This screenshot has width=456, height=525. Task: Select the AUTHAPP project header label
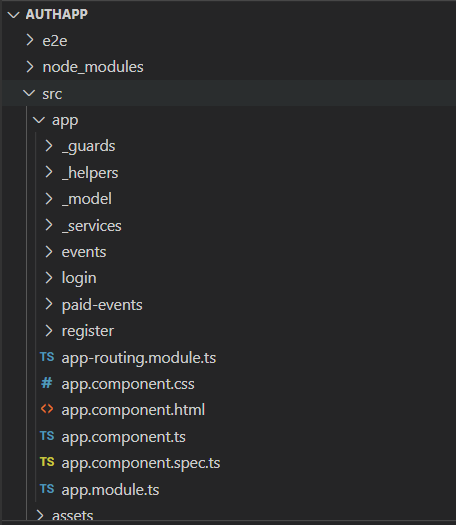(x=57, y=14)
